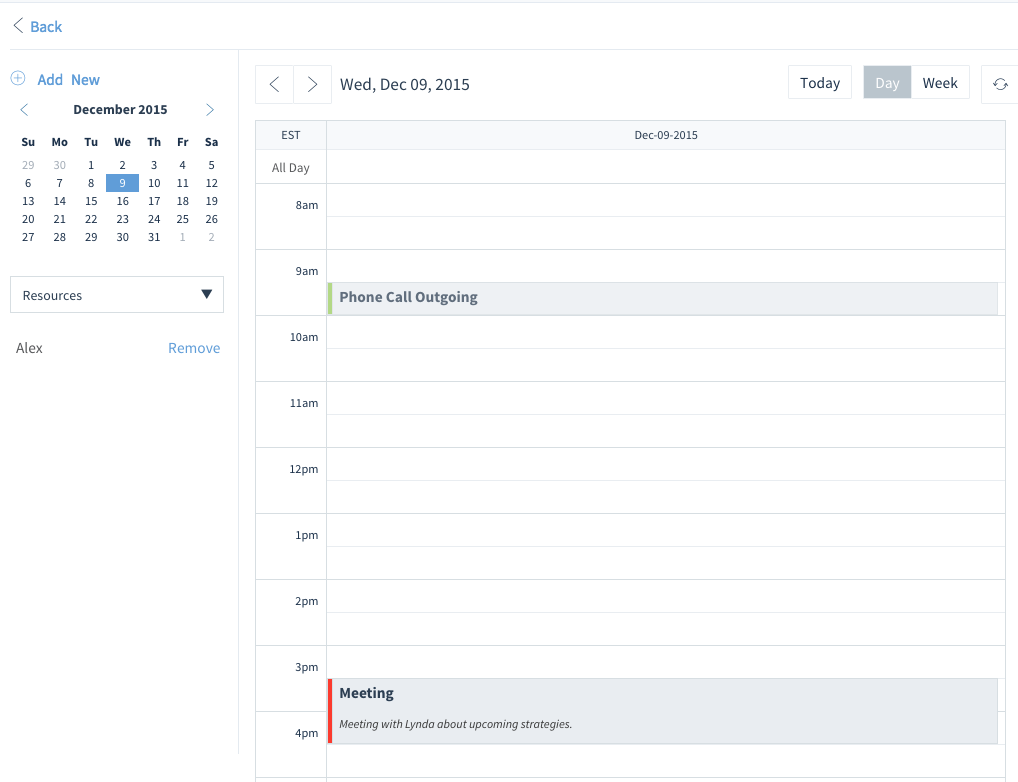Click the All Day row
The width and height of the screenshot is (1018, 782).
(x=665, y=167)
